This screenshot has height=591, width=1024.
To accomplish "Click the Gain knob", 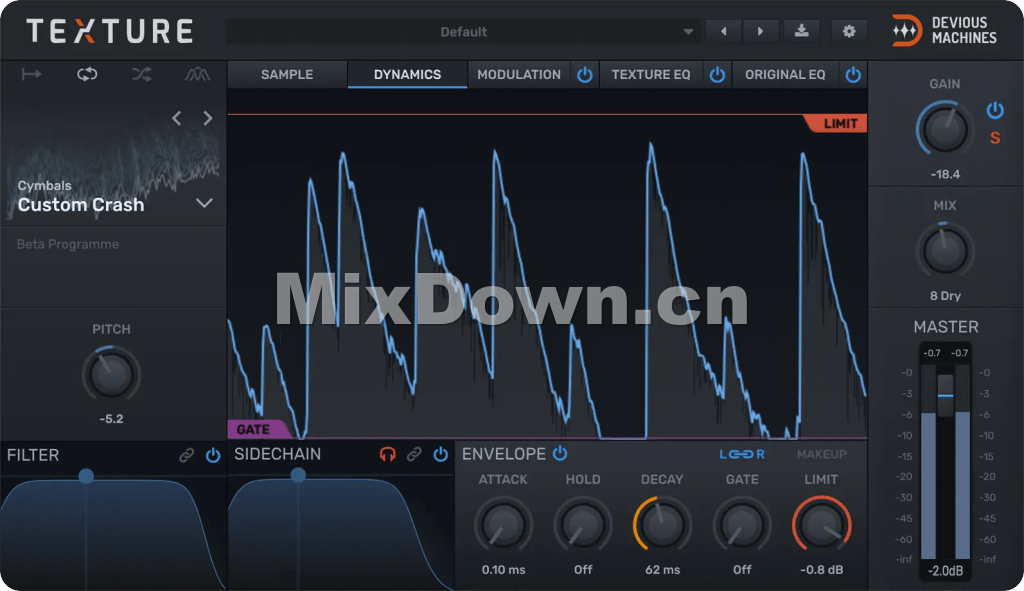I will coord(944,129).
